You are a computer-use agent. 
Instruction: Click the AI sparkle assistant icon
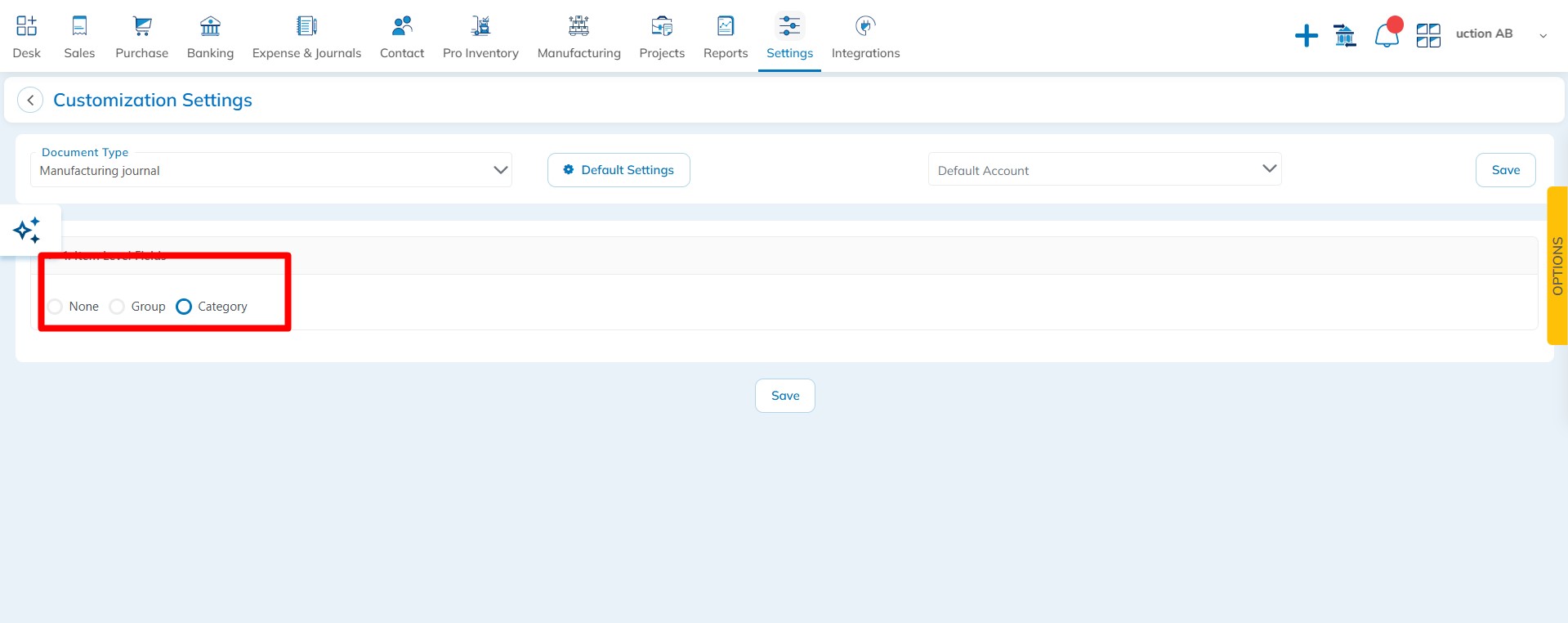(27, 231)
